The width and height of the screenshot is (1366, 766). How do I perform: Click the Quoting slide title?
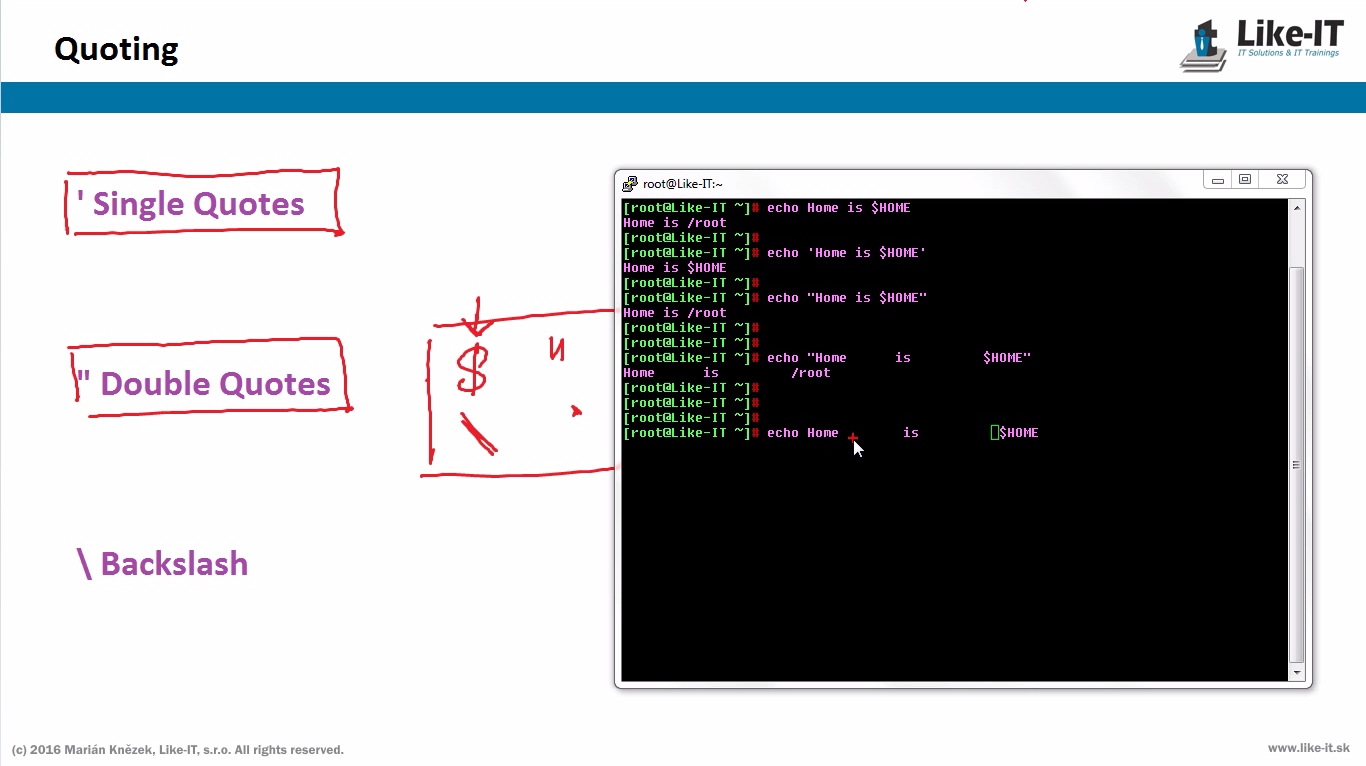click(116, 49)
